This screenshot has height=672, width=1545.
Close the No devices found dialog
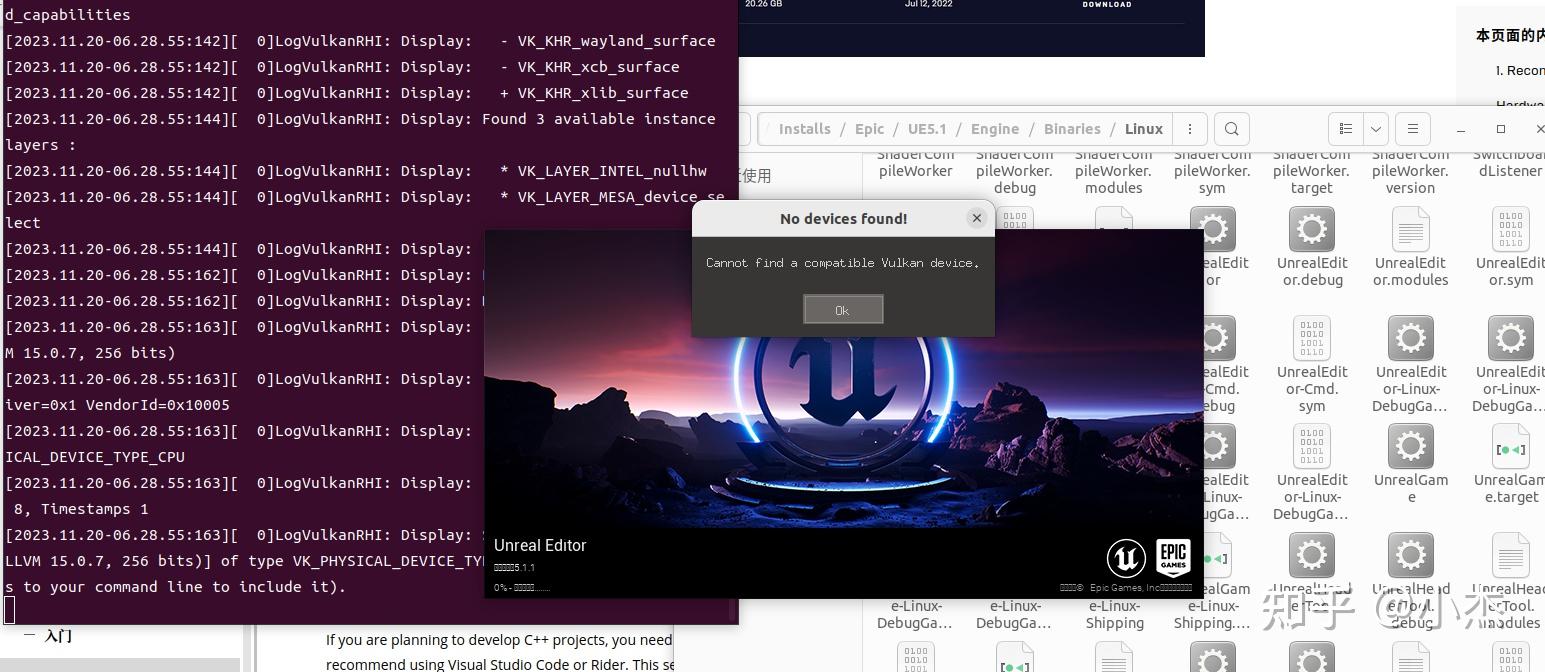click(x=977, y=217)
